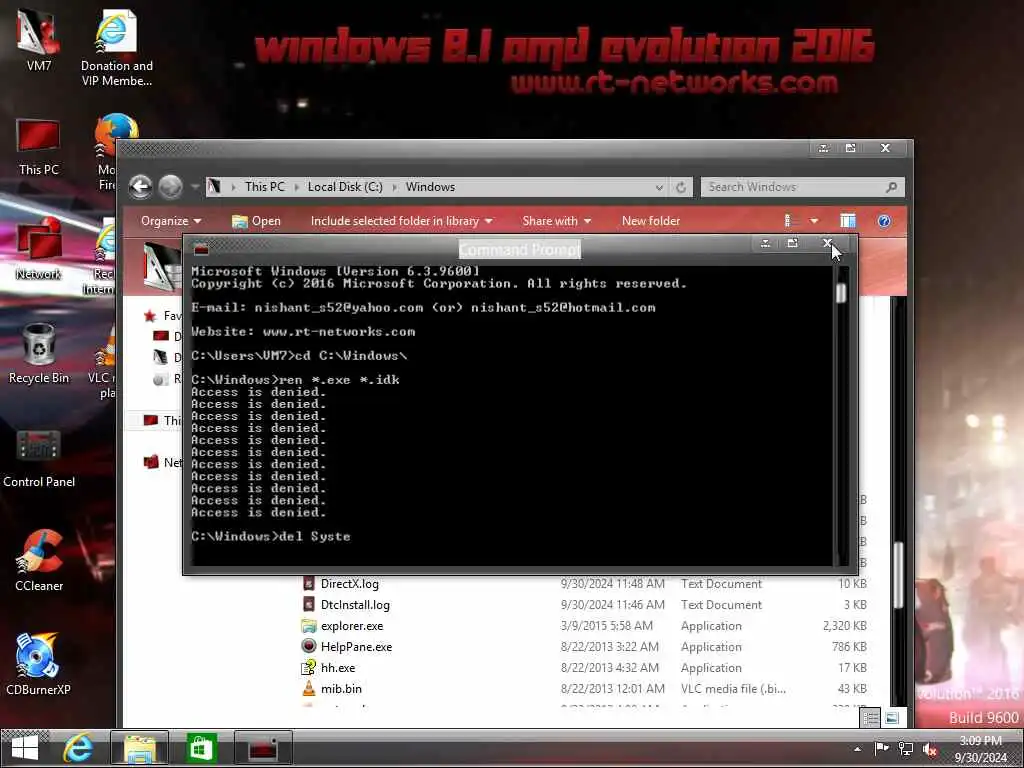Show hidden tray icons arrow
1024x768 pixels.
click(x=857, y=749)
